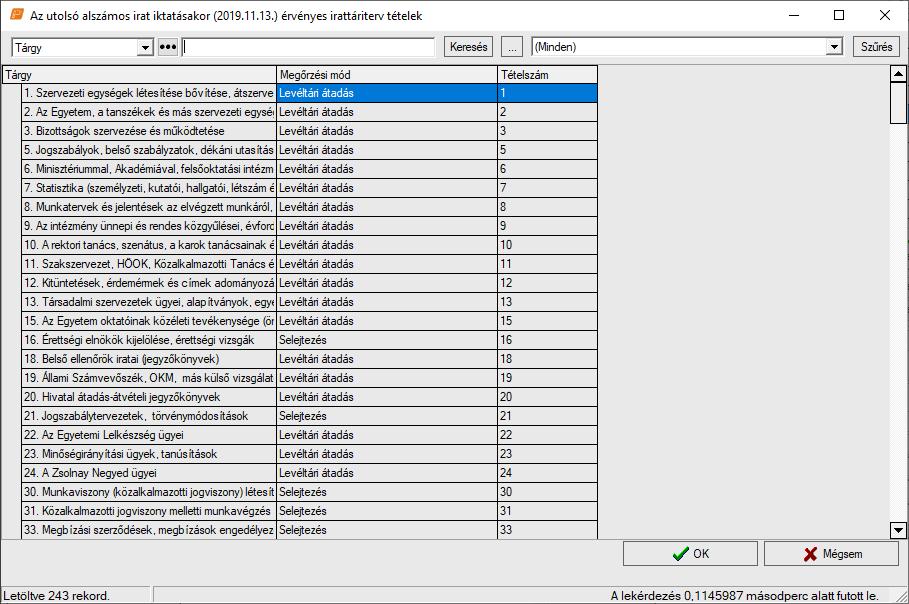Cancel with the Mégsem button
909x604 pixels.
[x=831, y=554]
